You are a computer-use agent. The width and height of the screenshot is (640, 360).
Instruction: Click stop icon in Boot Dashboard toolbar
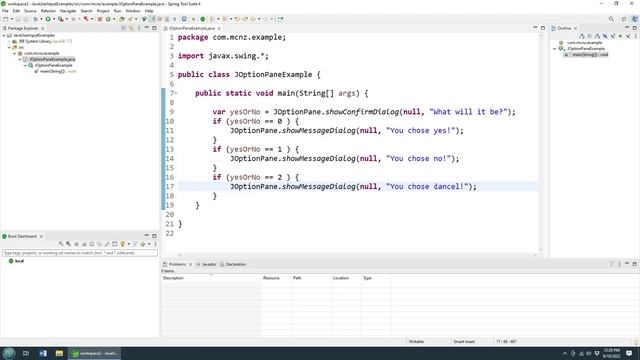click(76, 244)
